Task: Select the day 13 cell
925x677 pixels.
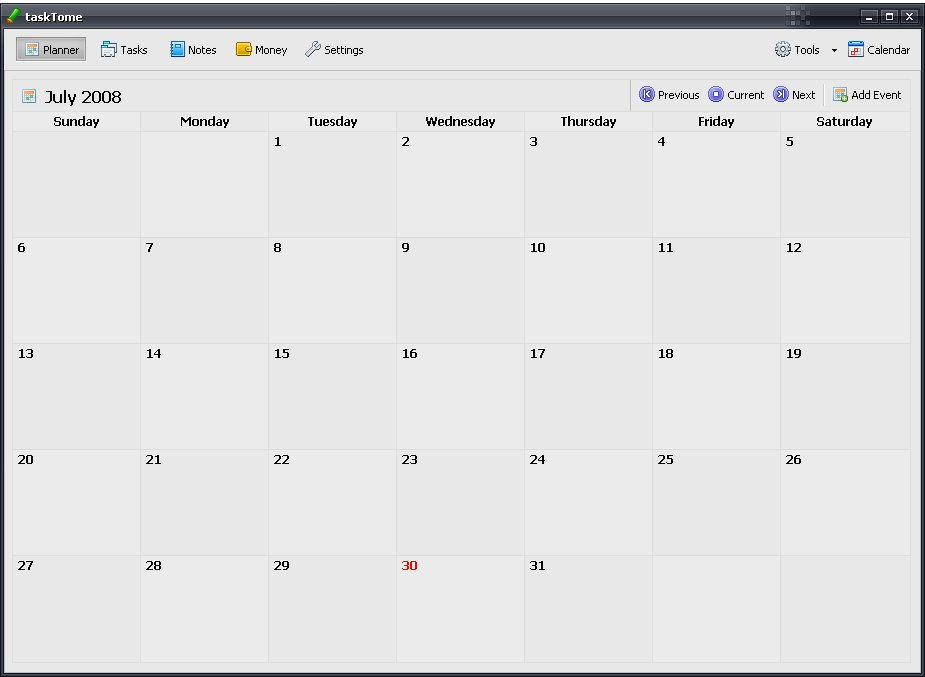Action: (x=76, y=397)
